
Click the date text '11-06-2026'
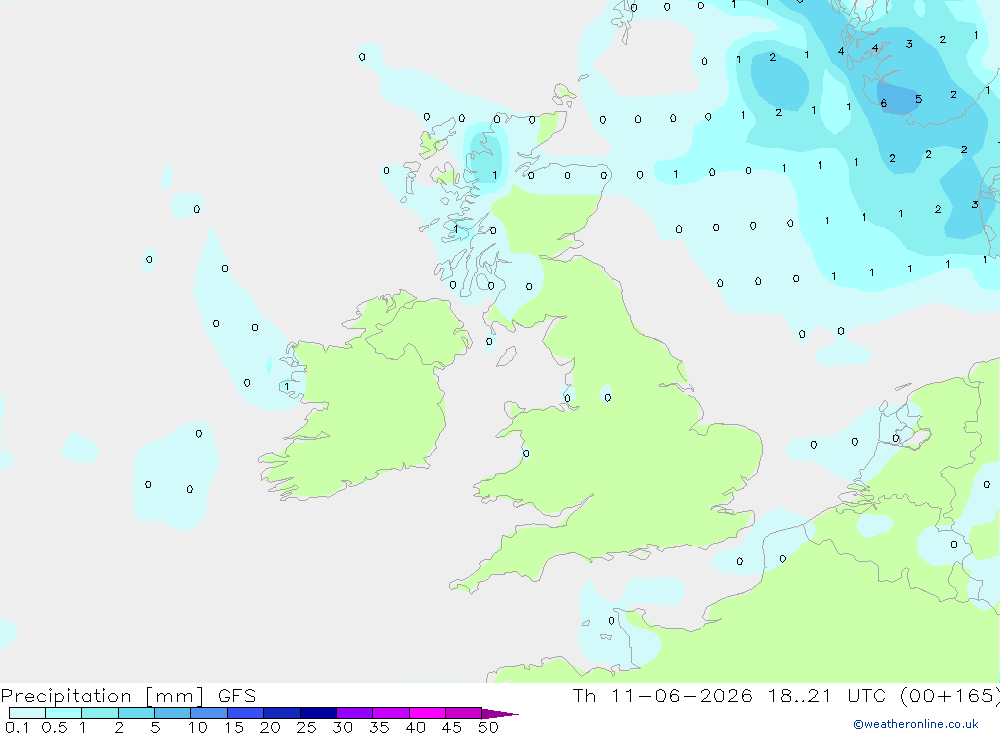pos(681,696)
